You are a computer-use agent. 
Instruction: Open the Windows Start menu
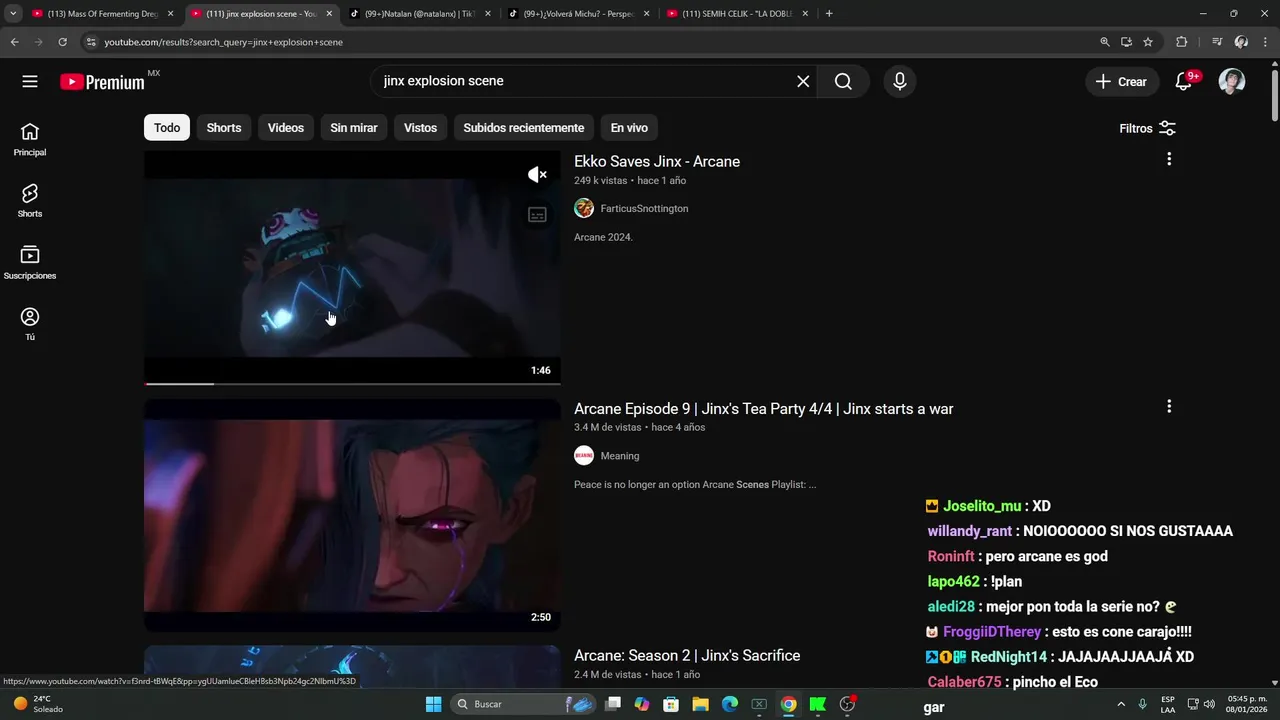point(433,704)
